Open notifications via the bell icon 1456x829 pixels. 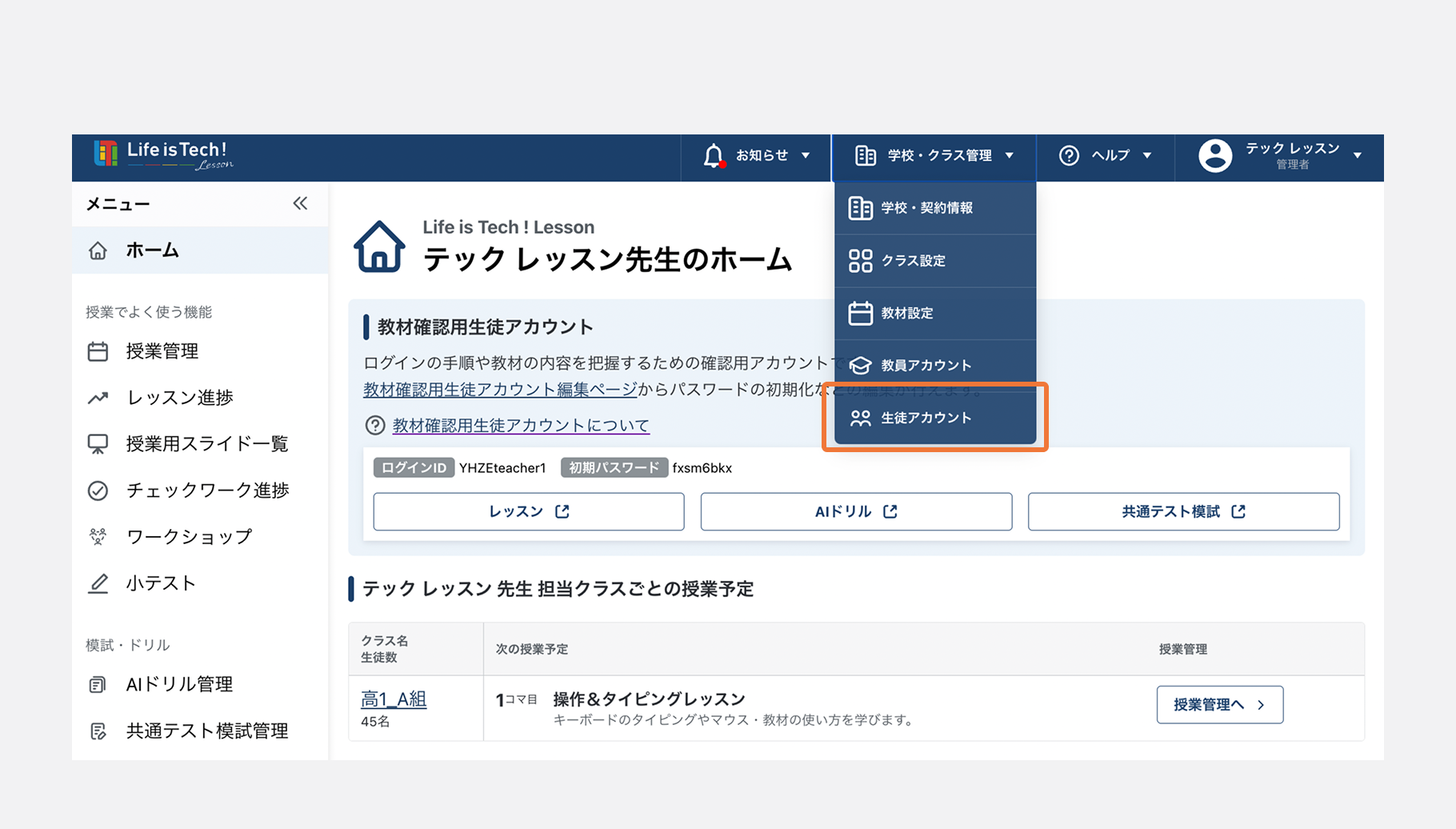pyautogui.click(x=714, y=155)
